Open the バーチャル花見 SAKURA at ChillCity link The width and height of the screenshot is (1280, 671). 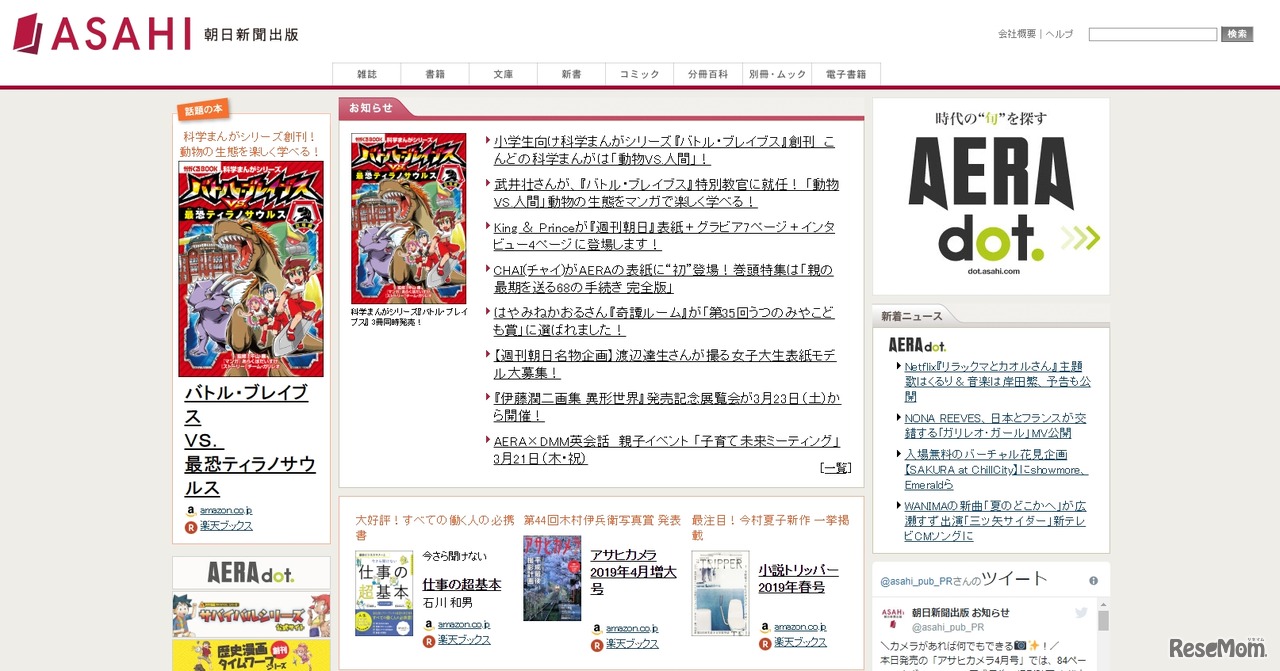(997, 469)
